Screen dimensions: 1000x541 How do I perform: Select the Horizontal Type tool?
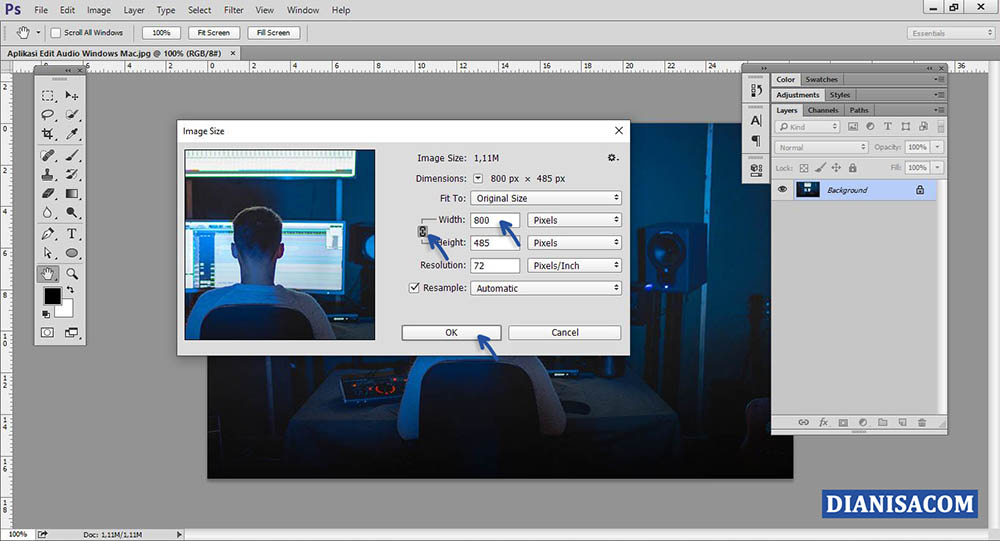[71, 233]
